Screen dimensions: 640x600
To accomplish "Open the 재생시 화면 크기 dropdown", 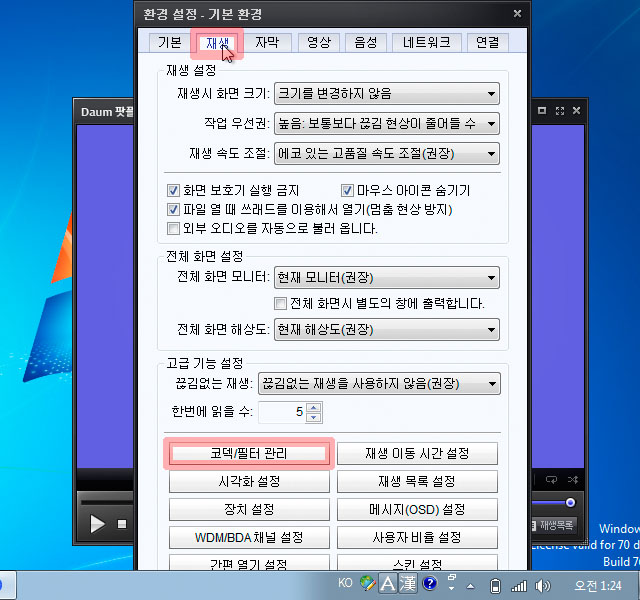I will click(x=386, y=94).
